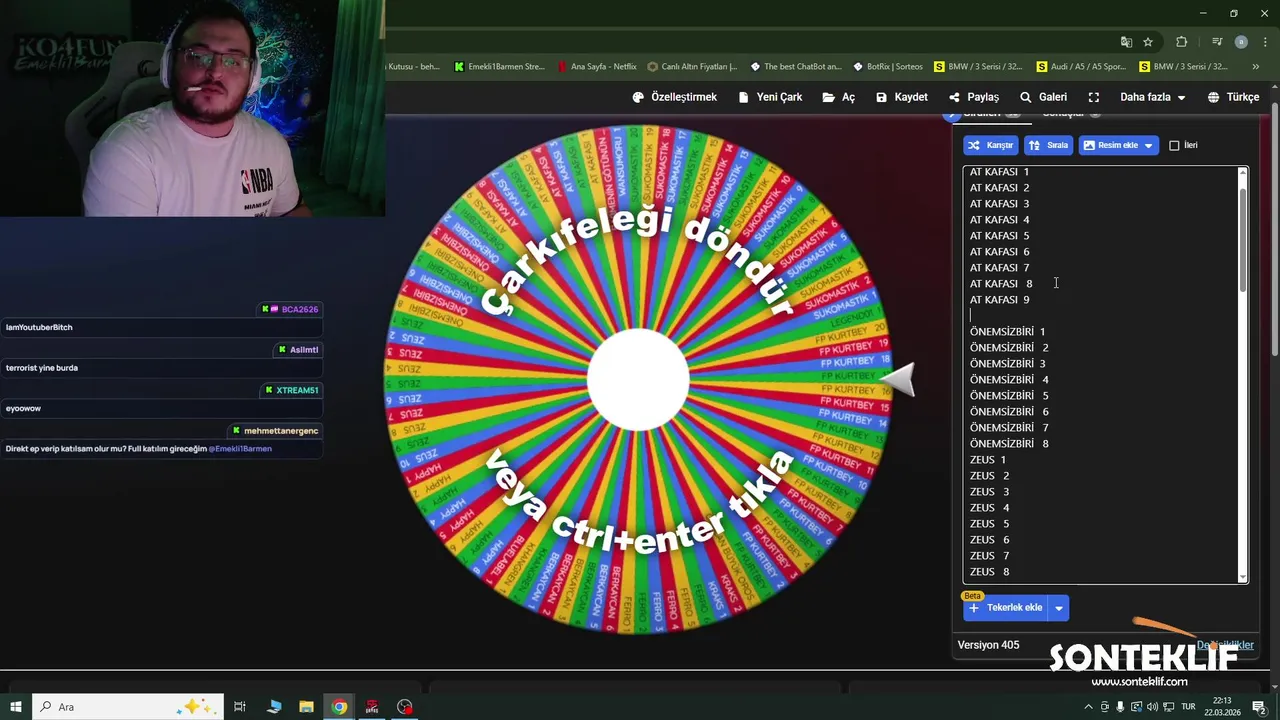Open the media control icon in Chrome
Screen dimensions: 1280x720
tap(1216, 42)
